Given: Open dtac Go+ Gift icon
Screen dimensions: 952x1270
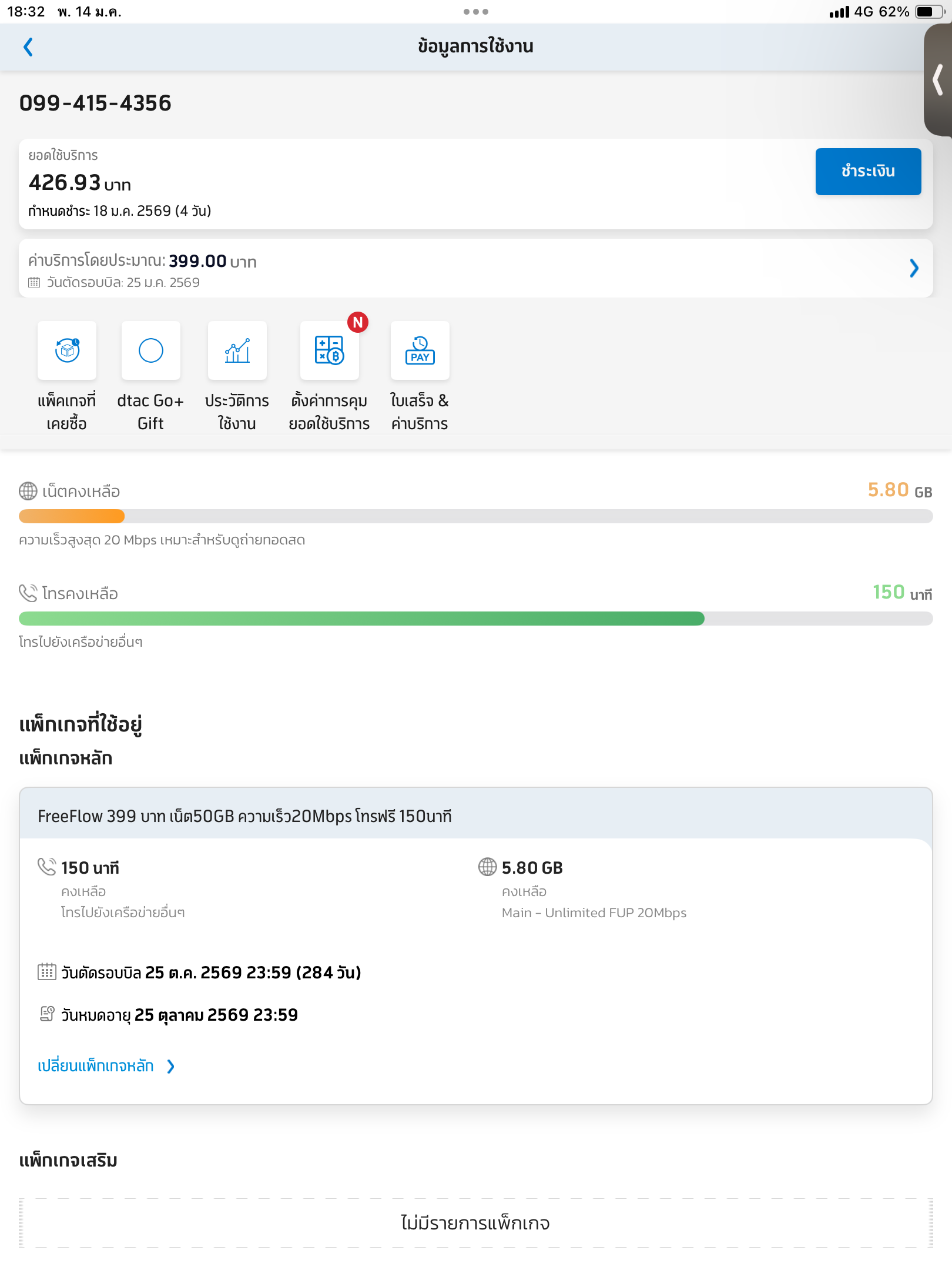Looking at the screenshot, I should 151,351.
